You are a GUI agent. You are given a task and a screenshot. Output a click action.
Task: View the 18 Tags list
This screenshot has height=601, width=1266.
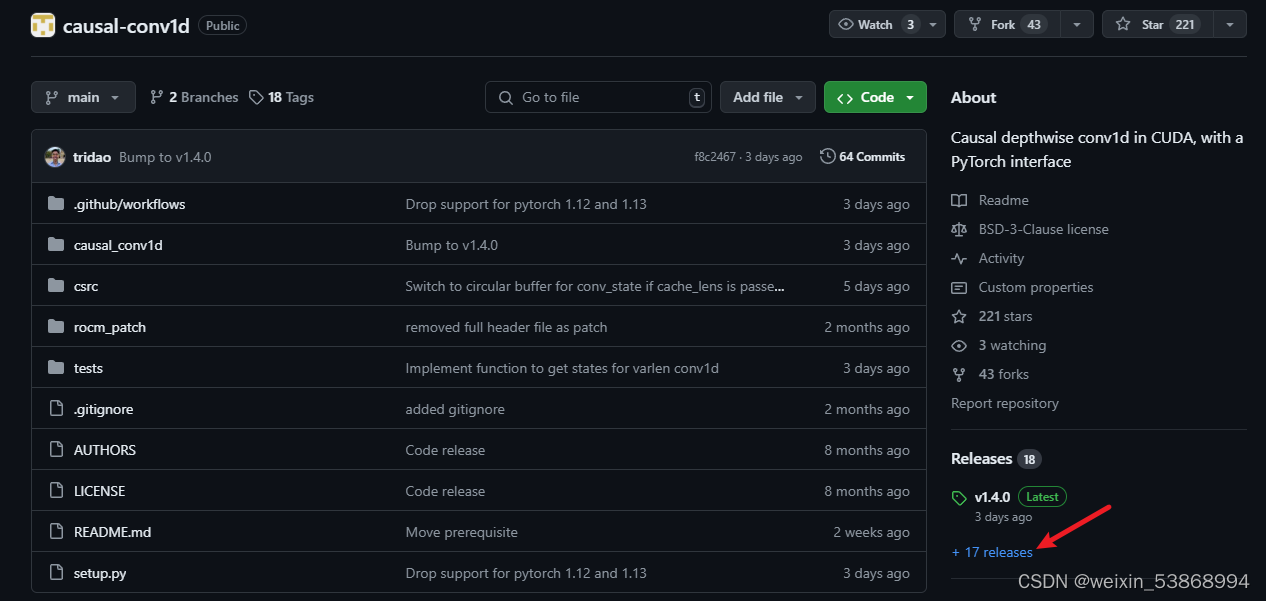pos(282,97)
